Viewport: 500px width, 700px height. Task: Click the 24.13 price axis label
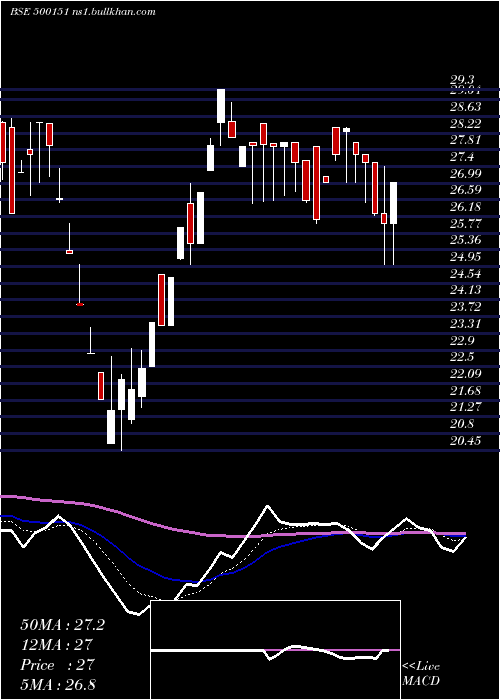tap(465, 291)
